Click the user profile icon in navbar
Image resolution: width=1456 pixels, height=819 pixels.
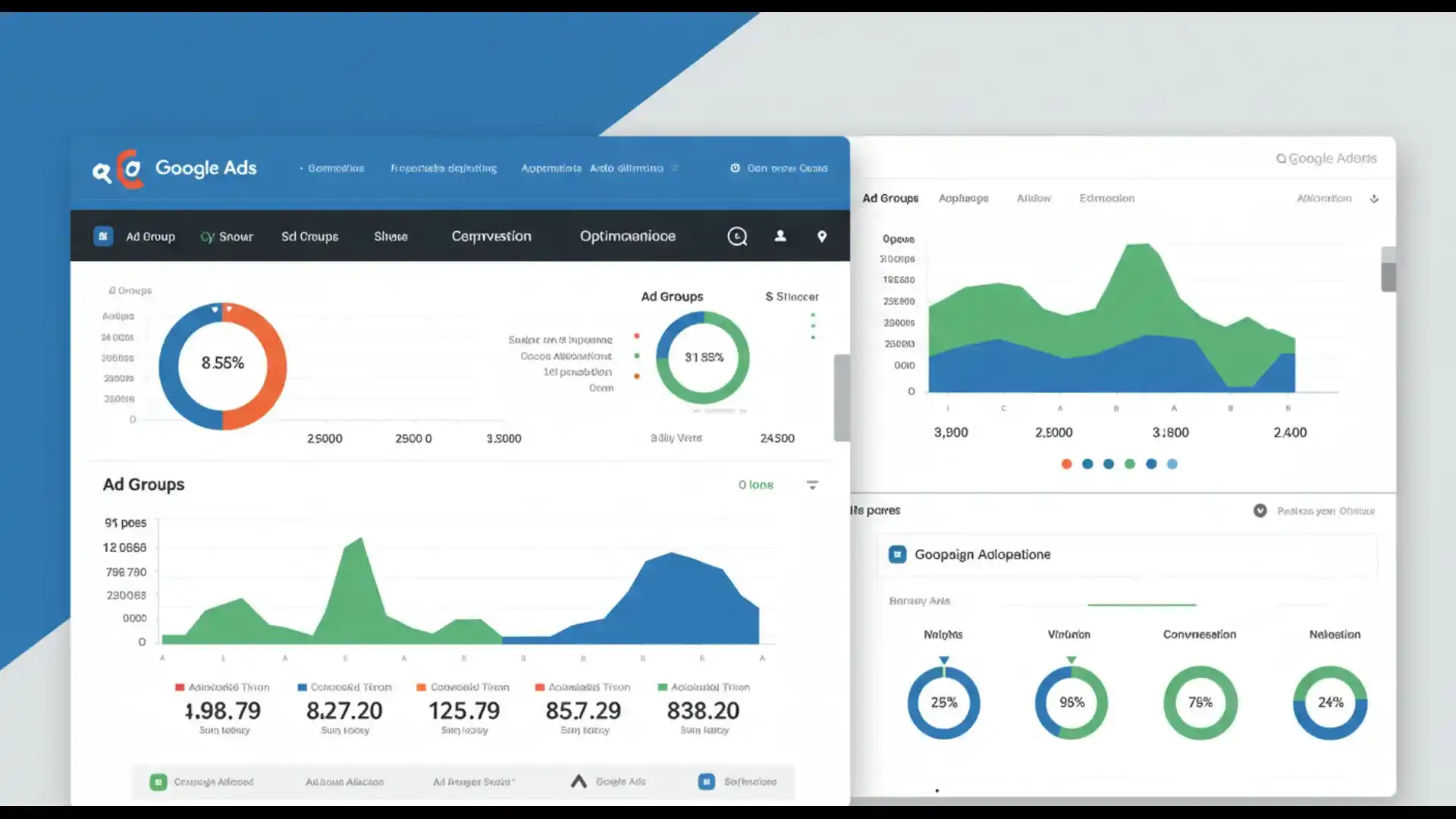tap(780, 236)
